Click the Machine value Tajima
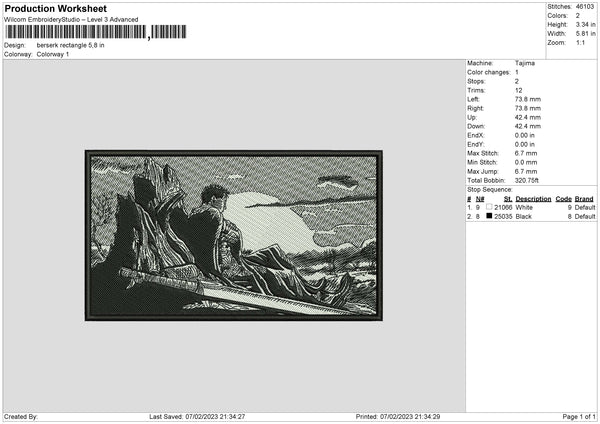 point(525,63)
